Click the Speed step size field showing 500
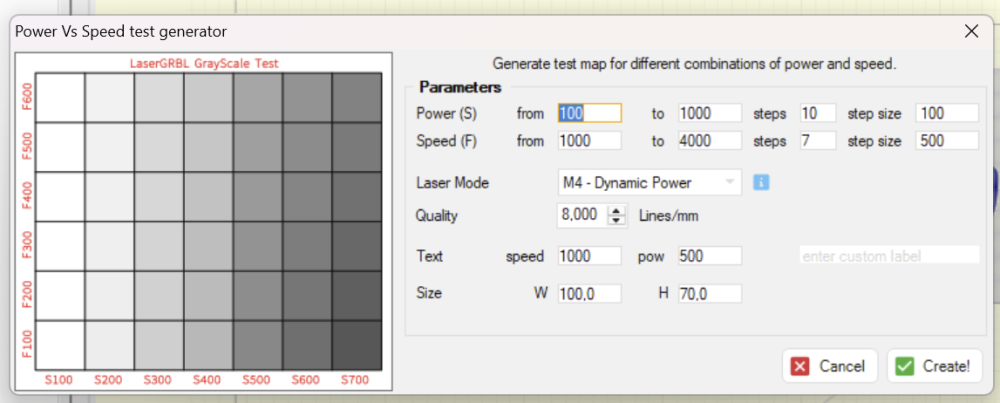 point(947,141)
